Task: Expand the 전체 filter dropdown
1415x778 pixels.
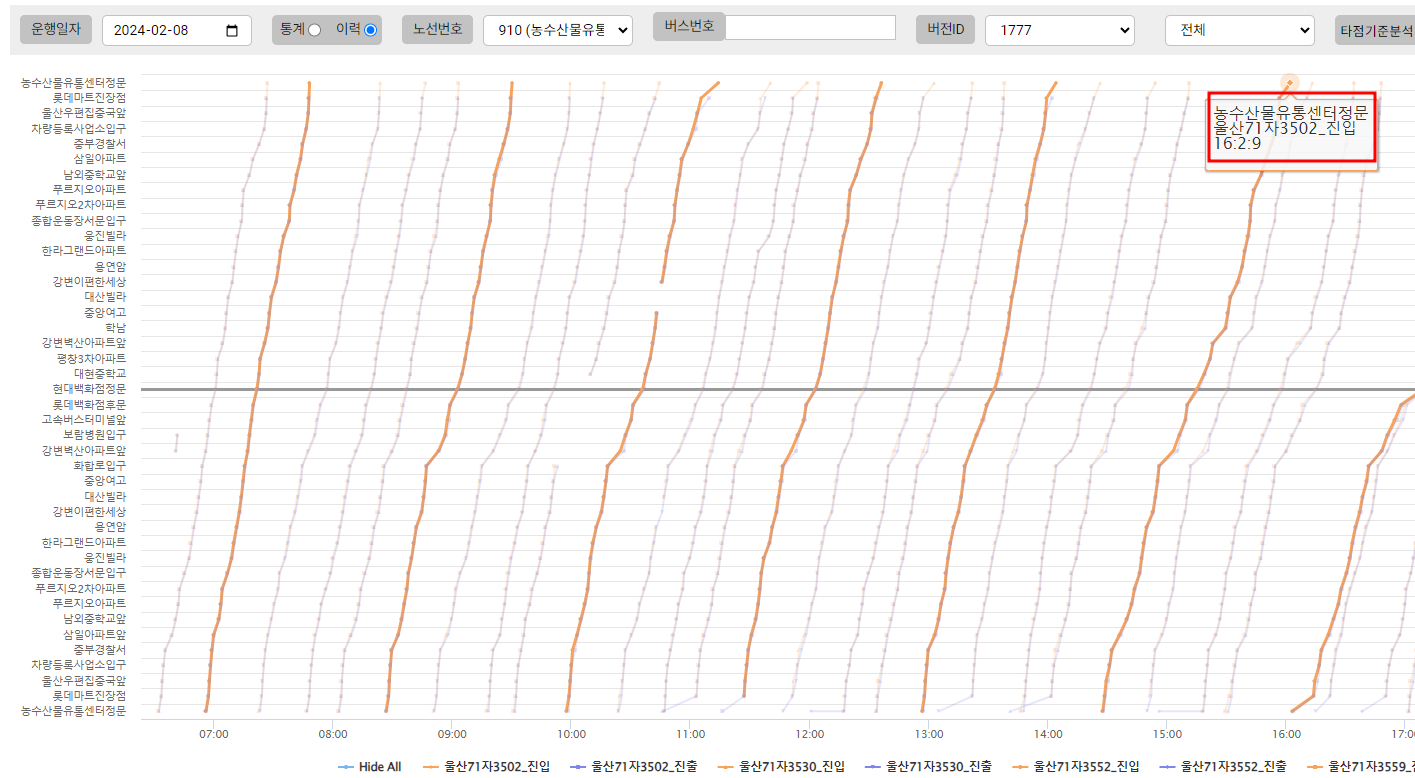Action: coord(1239,31)
